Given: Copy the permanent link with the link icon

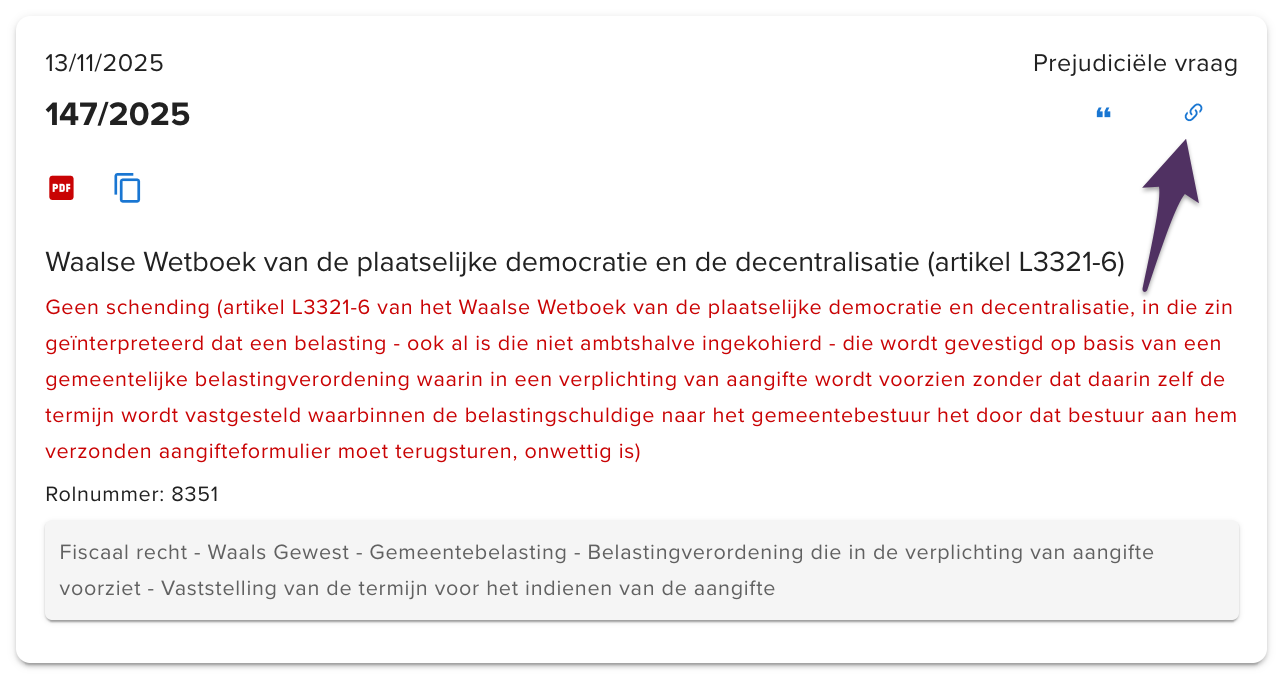Looking at the screenshot, I should (1193, 112).
